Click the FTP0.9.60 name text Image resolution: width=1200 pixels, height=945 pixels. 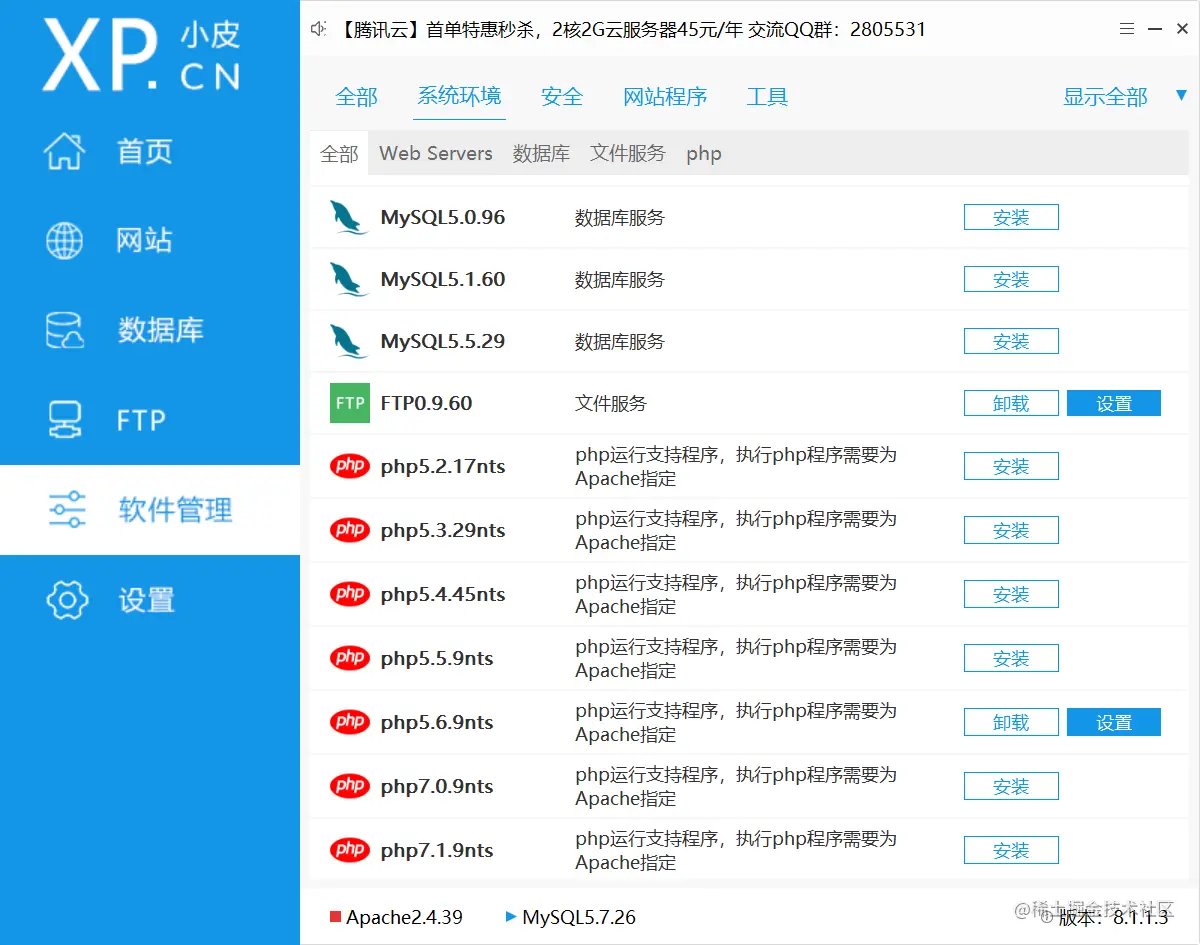[x=426, y=403]
